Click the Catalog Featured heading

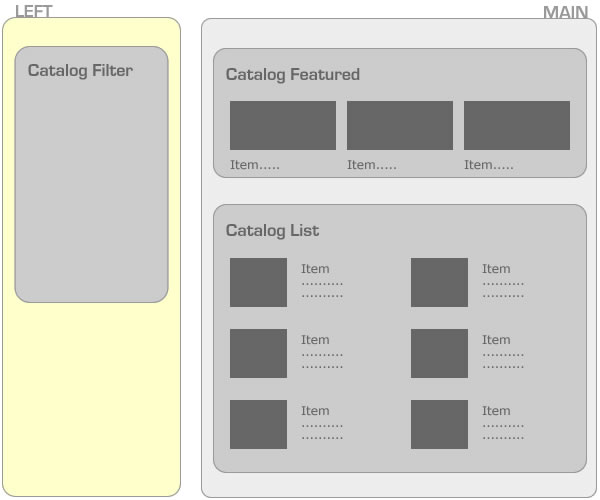[292, 75]
